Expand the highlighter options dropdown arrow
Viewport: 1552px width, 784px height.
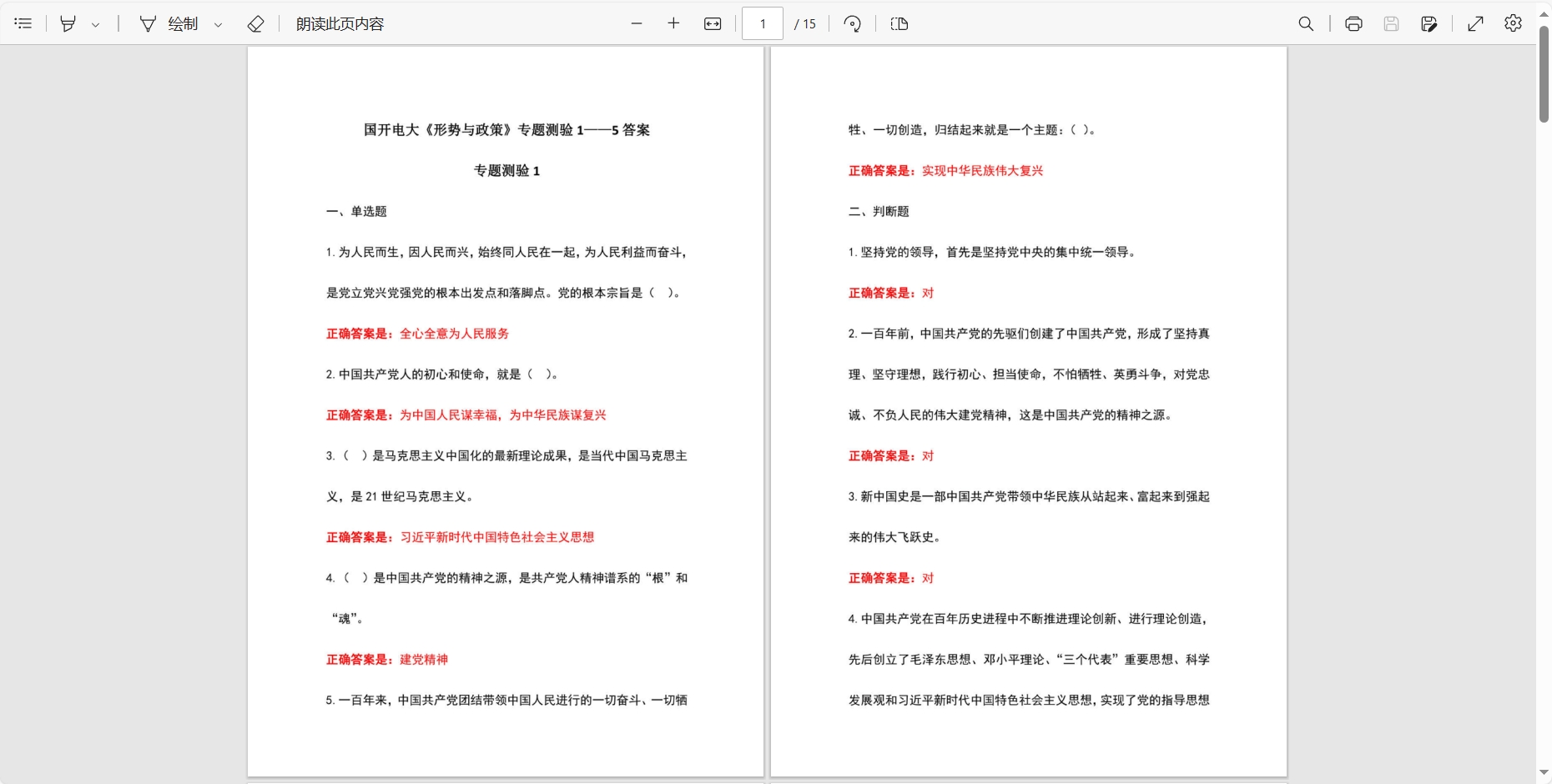tap(96, 24)
